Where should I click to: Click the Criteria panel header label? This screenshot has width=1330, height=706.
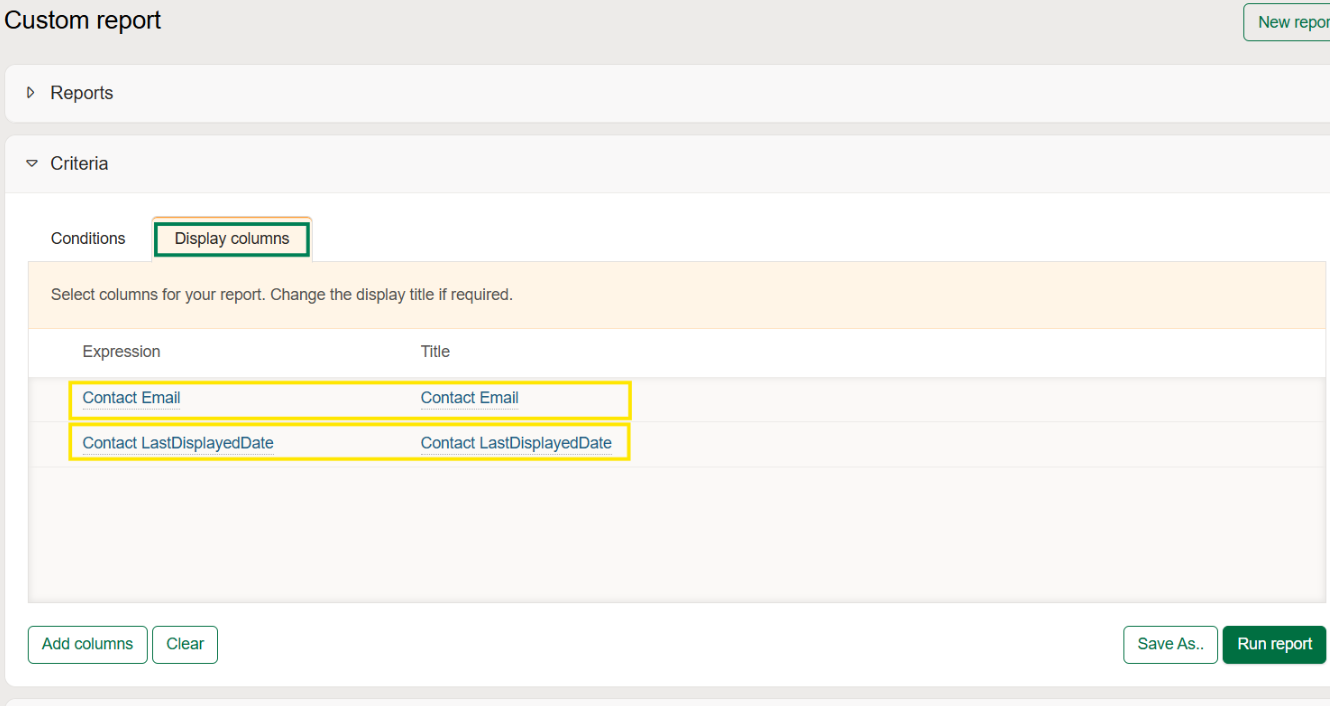click(x=79, y=163)
